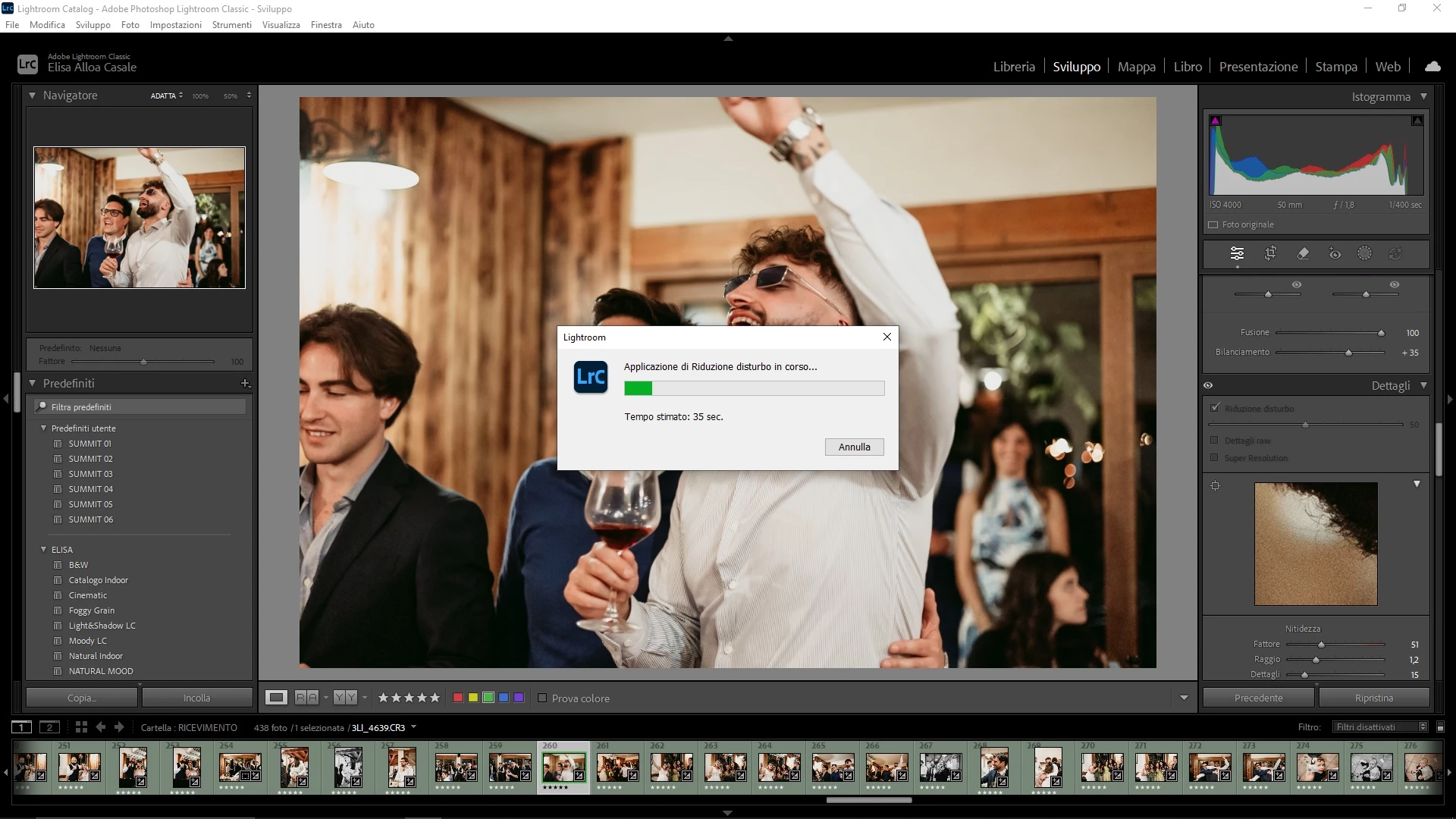Screen dimensions: 1456x819
Task: Toggle Dettagli panel visibility eye
Action: pos(1208,385)
